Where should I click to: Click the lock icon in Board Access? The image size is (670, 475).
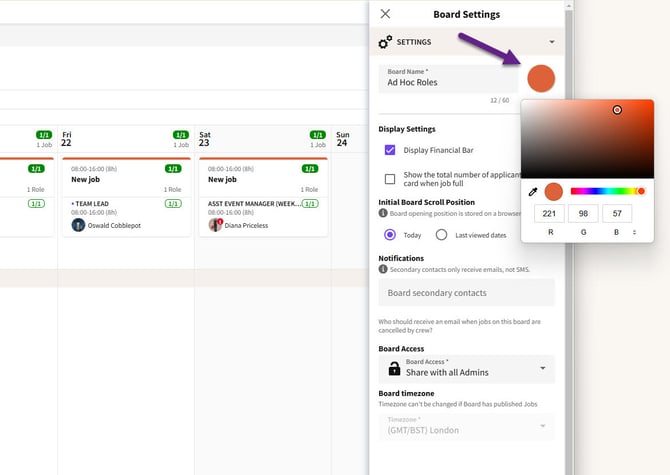point(394,368)
